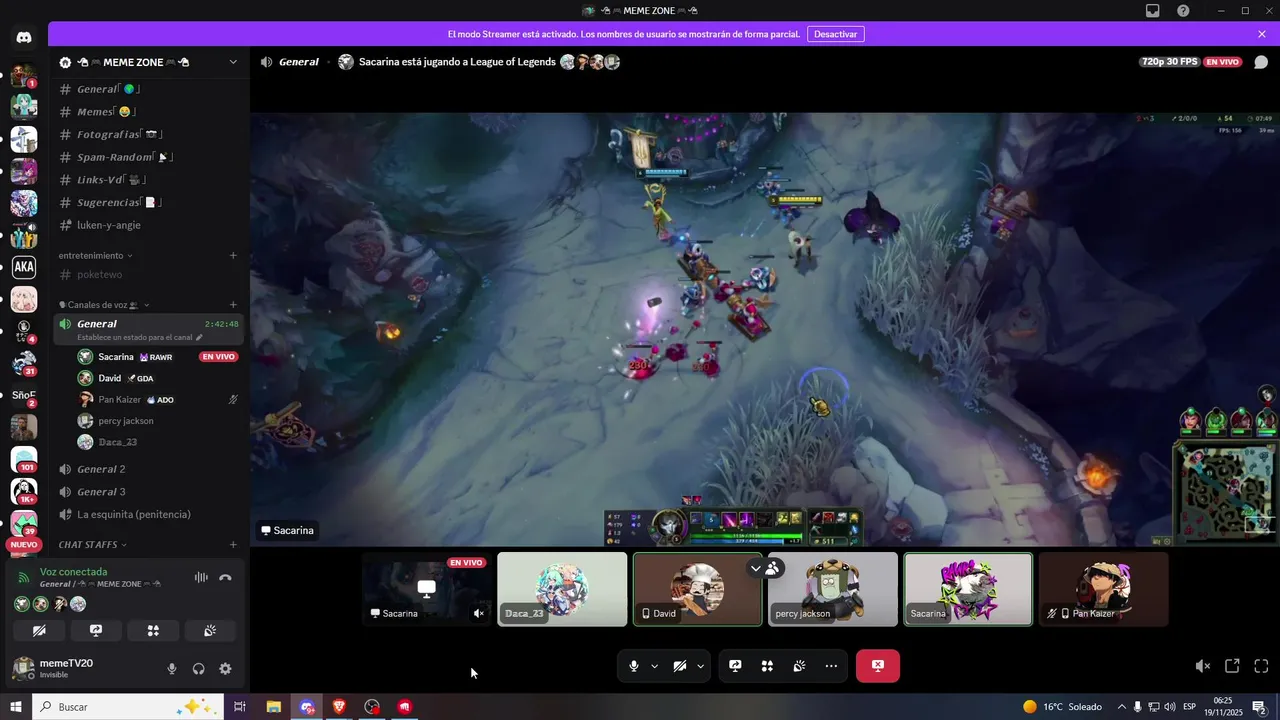Focus the Pan Kaizer video tile
The height and width of the screenshot is (720, 1280).
pyautogui.click(x=1103, y=589)
